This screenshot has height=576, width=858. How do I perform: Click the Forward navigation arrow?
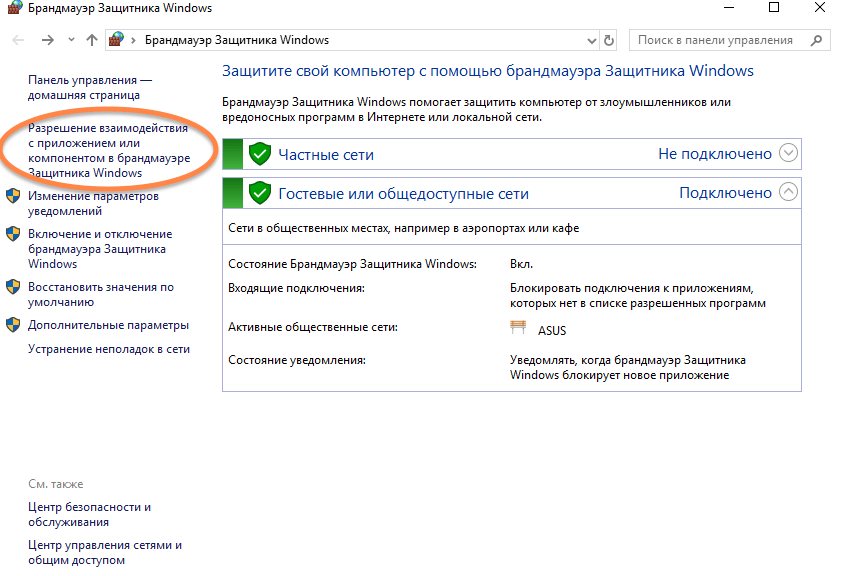[48, 40]
